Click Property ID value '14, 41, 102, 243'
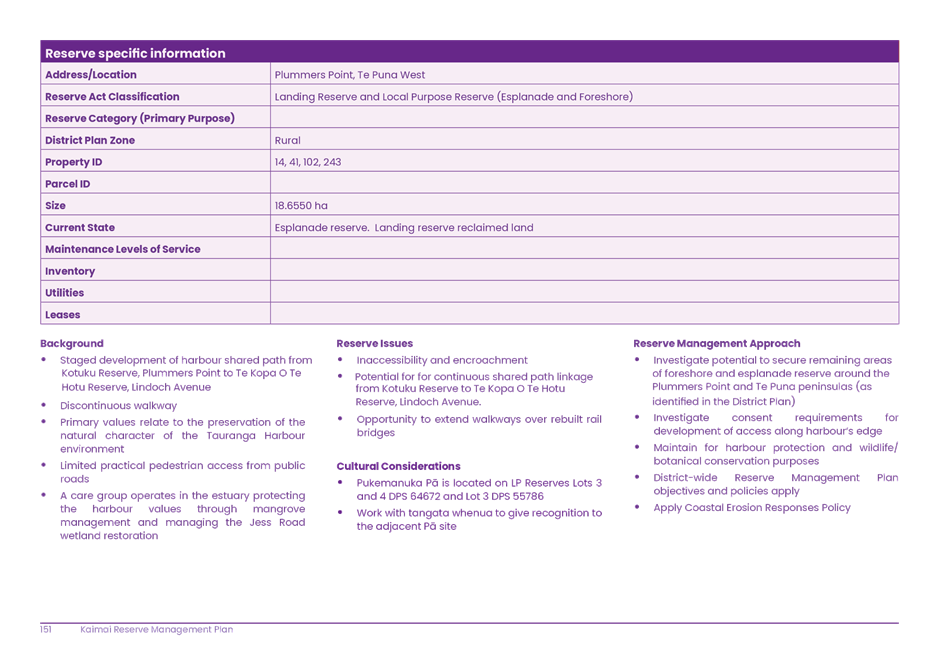This screenshot has height=664, width=939. [x=308, y=162]
